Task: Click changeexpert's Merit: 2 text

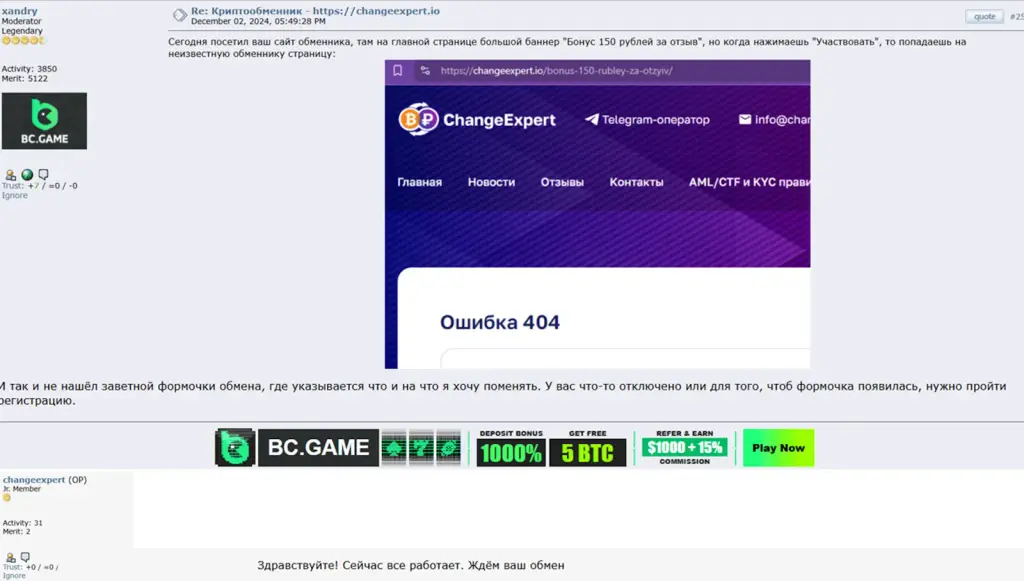Action: click(16, 531)
